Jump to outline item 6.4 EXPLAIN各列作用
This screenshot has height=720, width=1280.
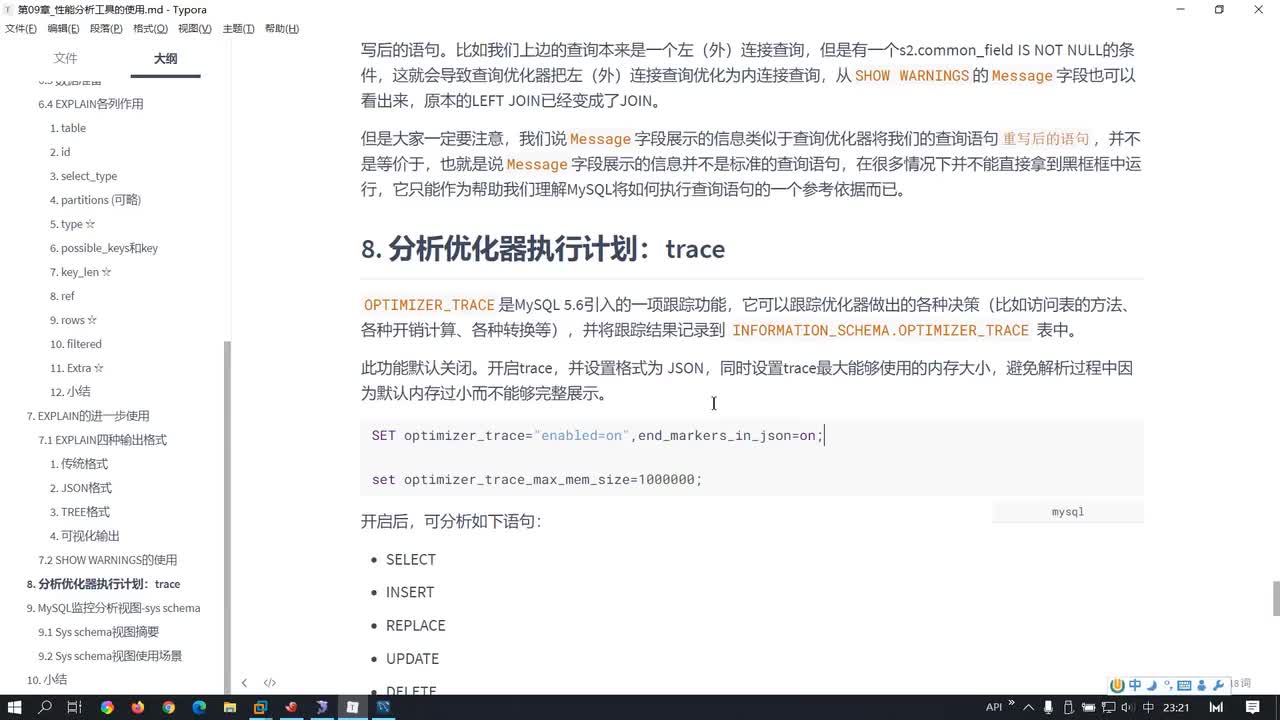click(91, 104)
